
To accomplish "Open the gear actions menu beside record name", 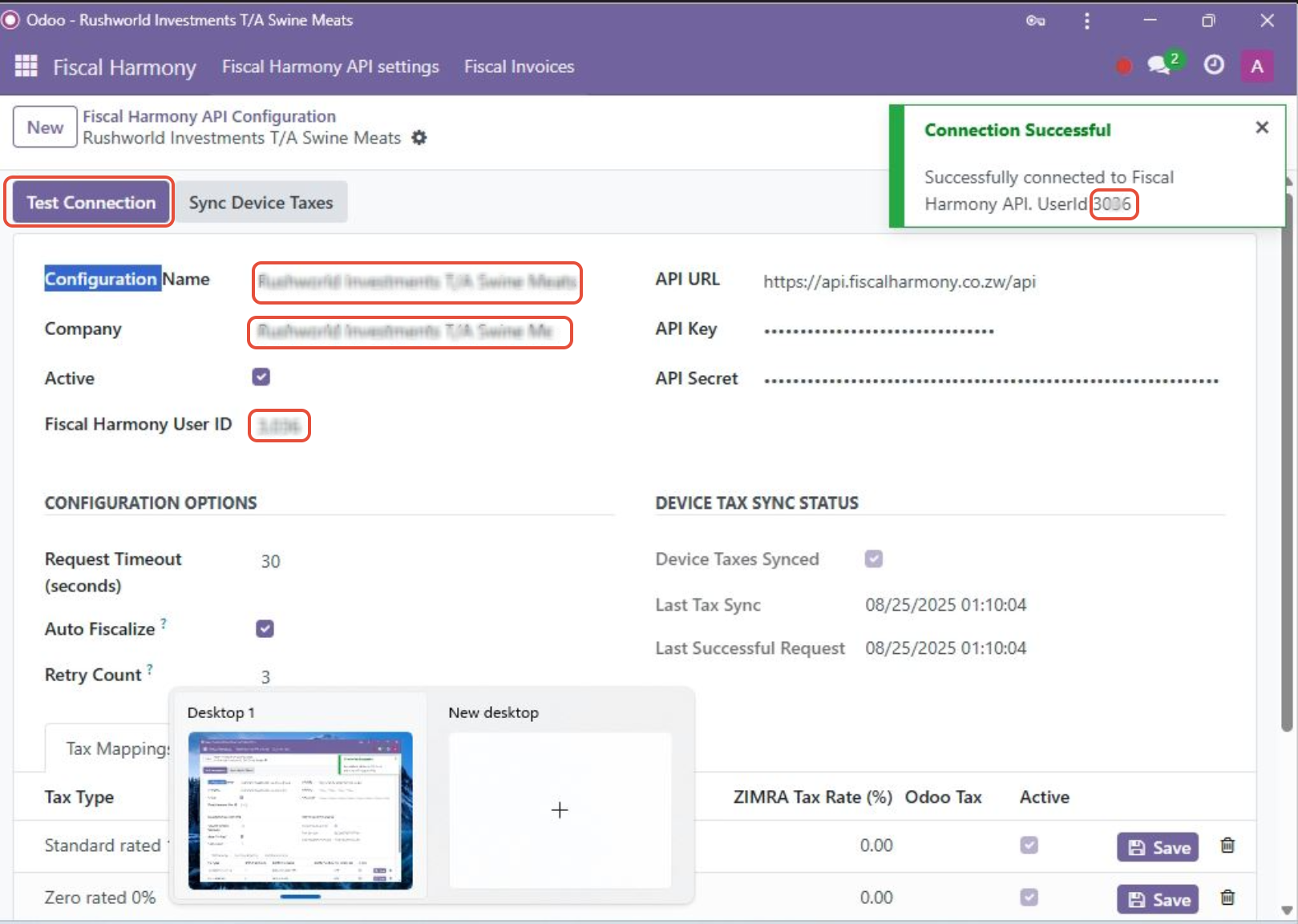I will (419, 138).
